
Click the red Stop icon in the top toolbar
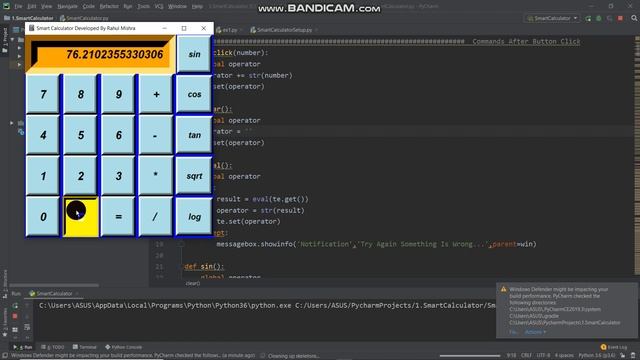coord(620,18)
